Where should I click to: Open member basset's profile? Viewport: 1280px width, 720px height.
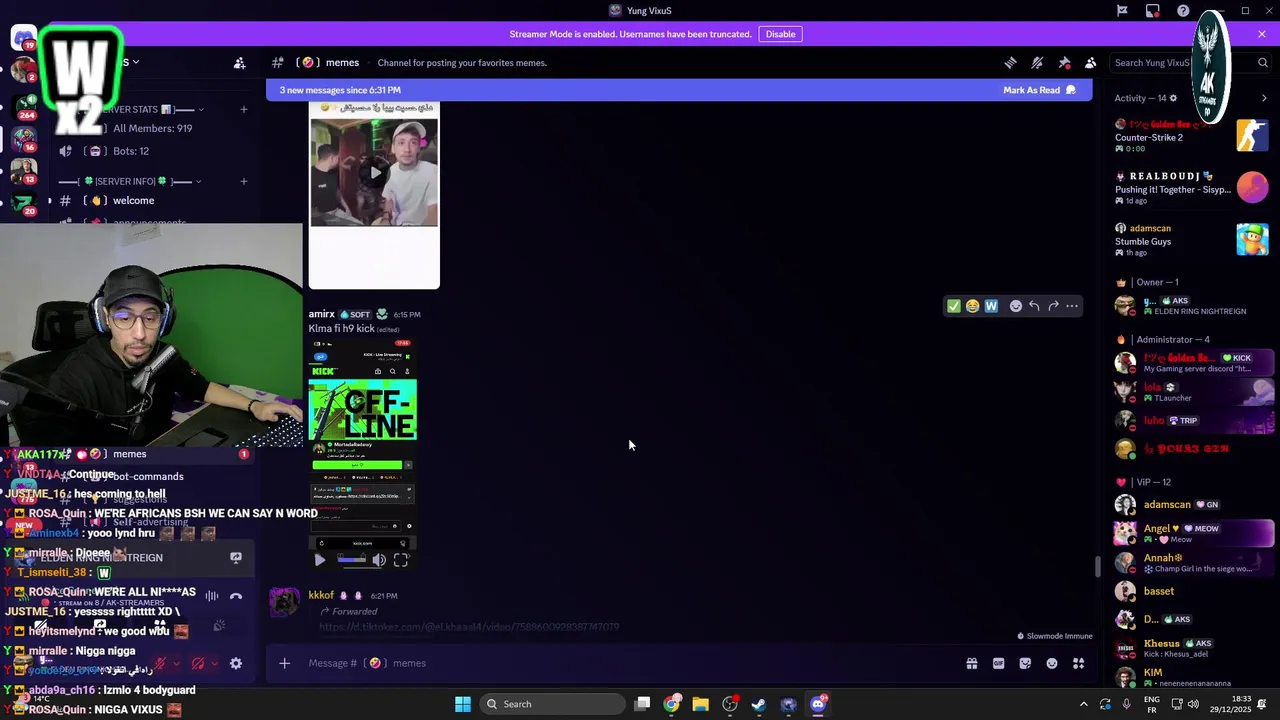(x=1192, y=591)
